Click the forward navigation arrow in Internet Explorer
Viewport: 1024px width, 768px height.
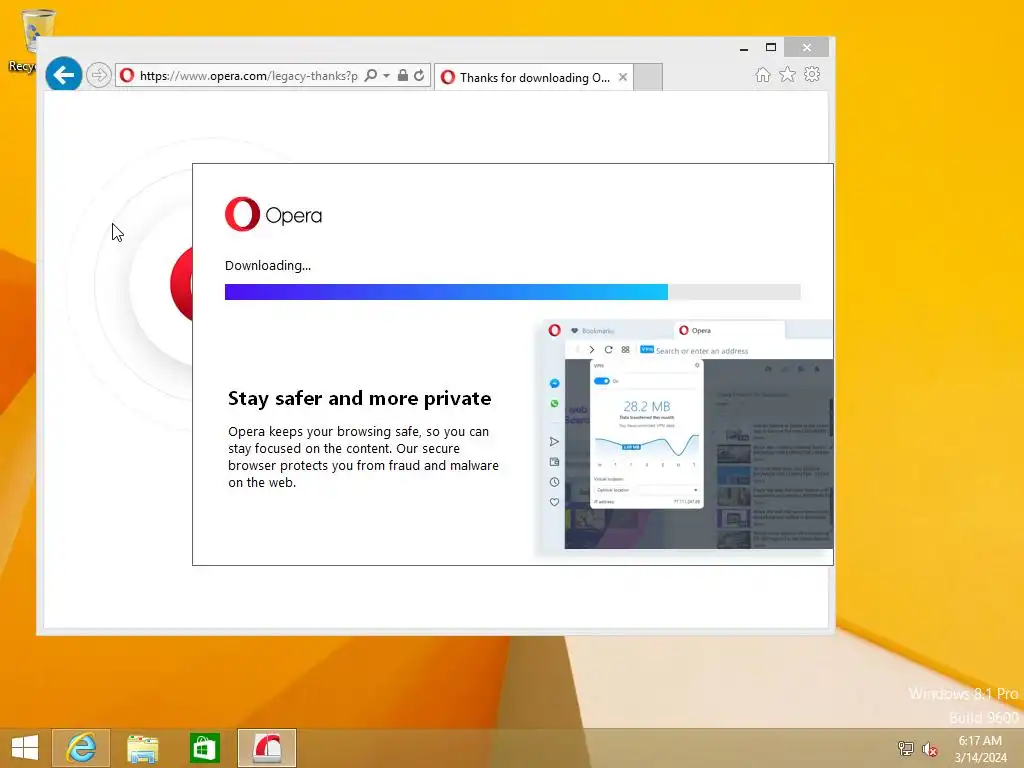tap(99, 75)
